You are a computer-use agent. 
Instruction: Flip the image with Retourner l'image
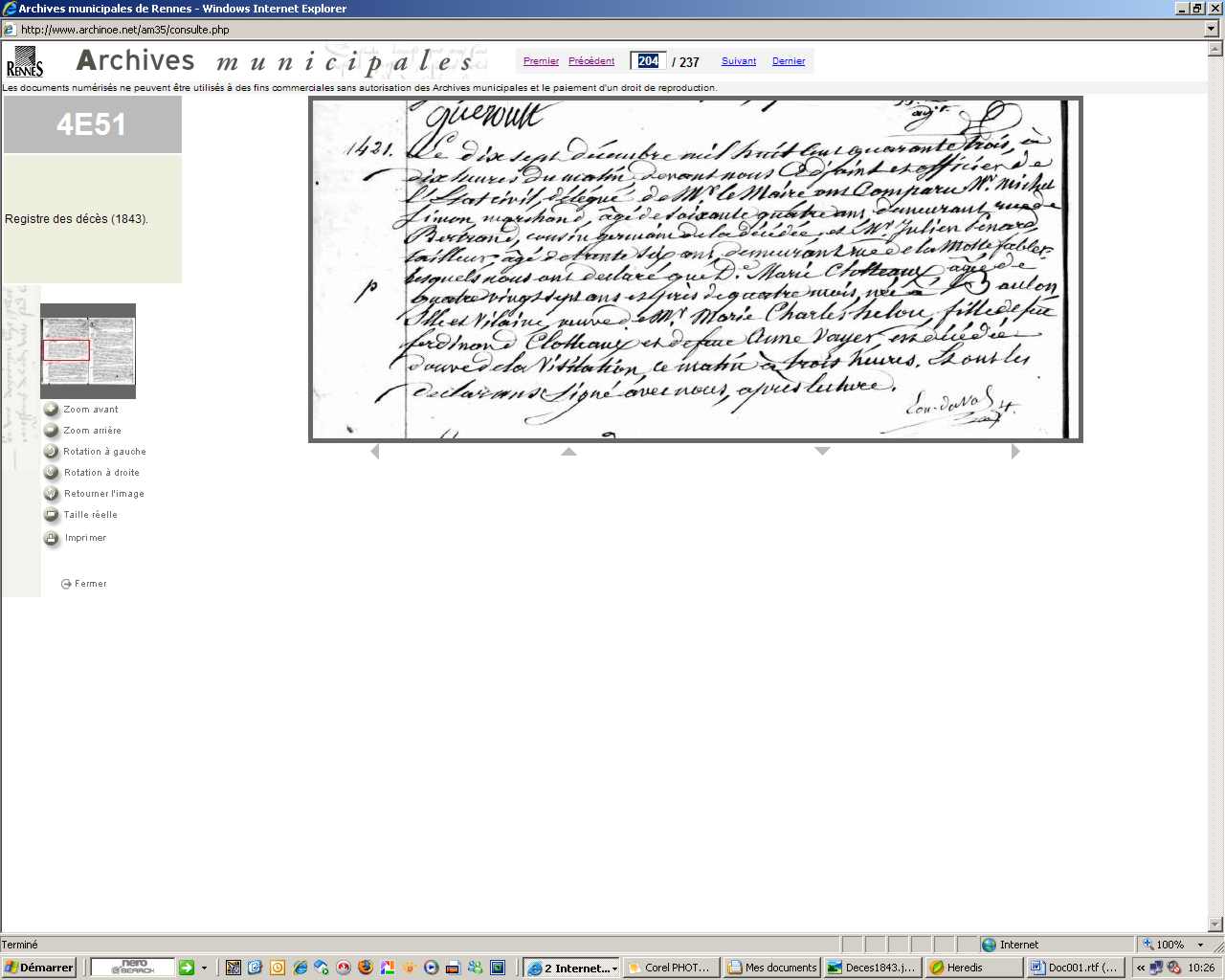pyautogui.click(x=52, y=494)
